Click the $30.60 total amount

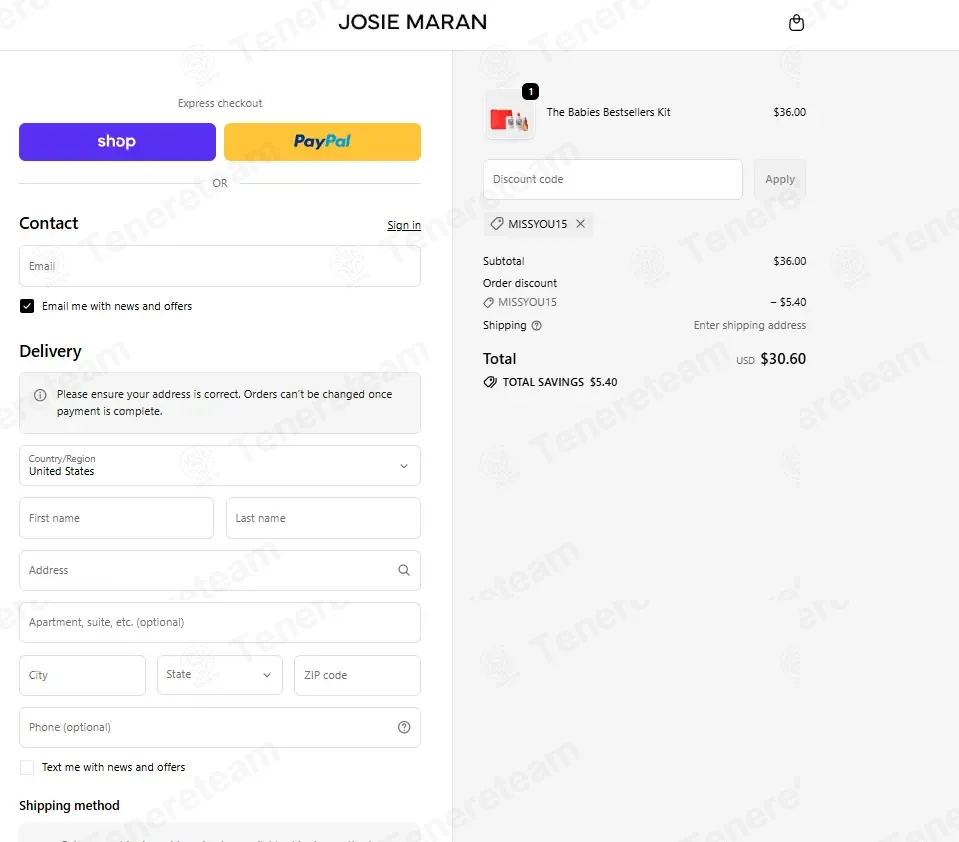[783, 359]
